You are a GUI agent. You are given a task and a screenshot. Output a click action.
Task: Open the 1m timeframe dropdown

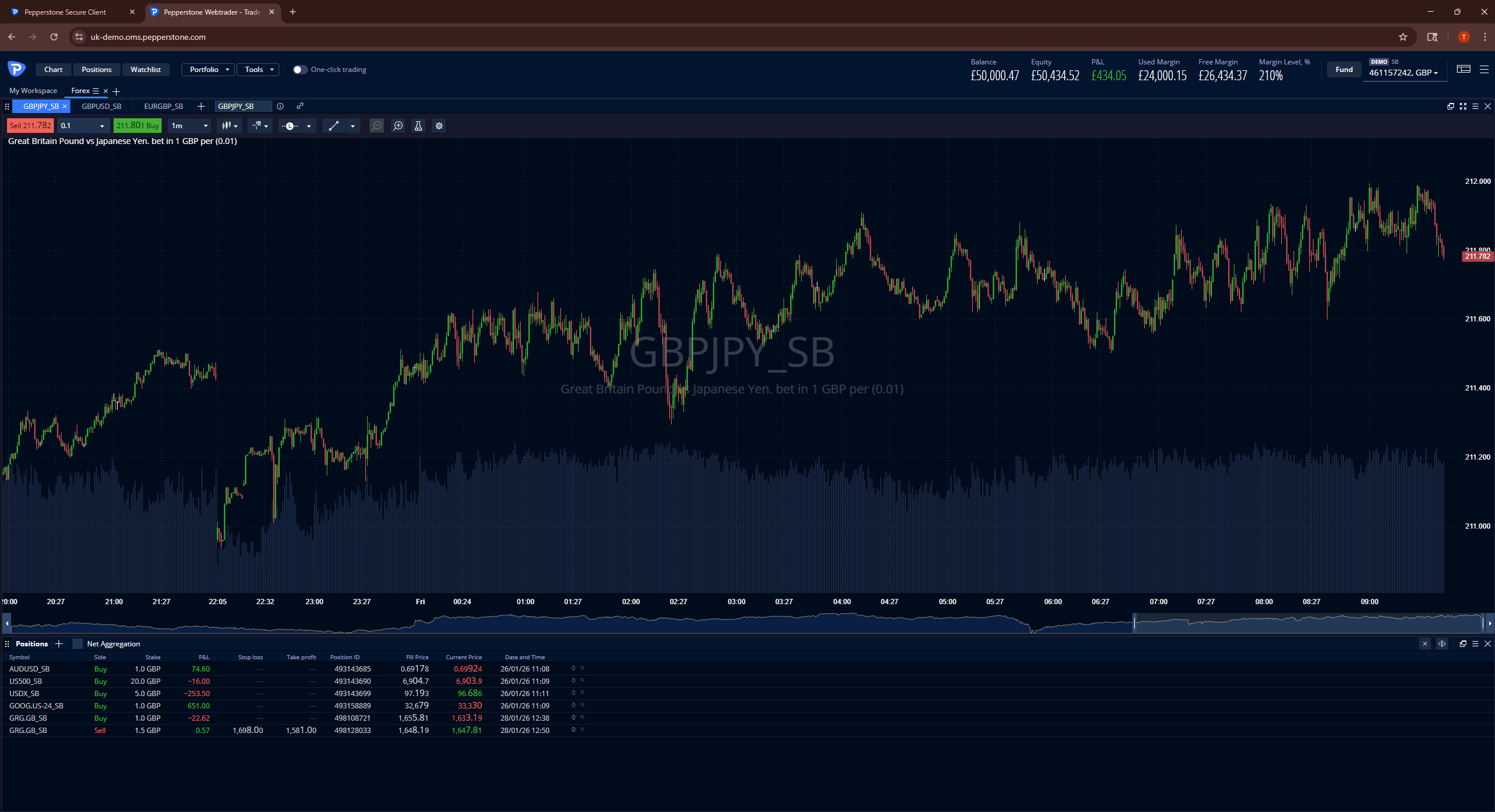(189, 126)
